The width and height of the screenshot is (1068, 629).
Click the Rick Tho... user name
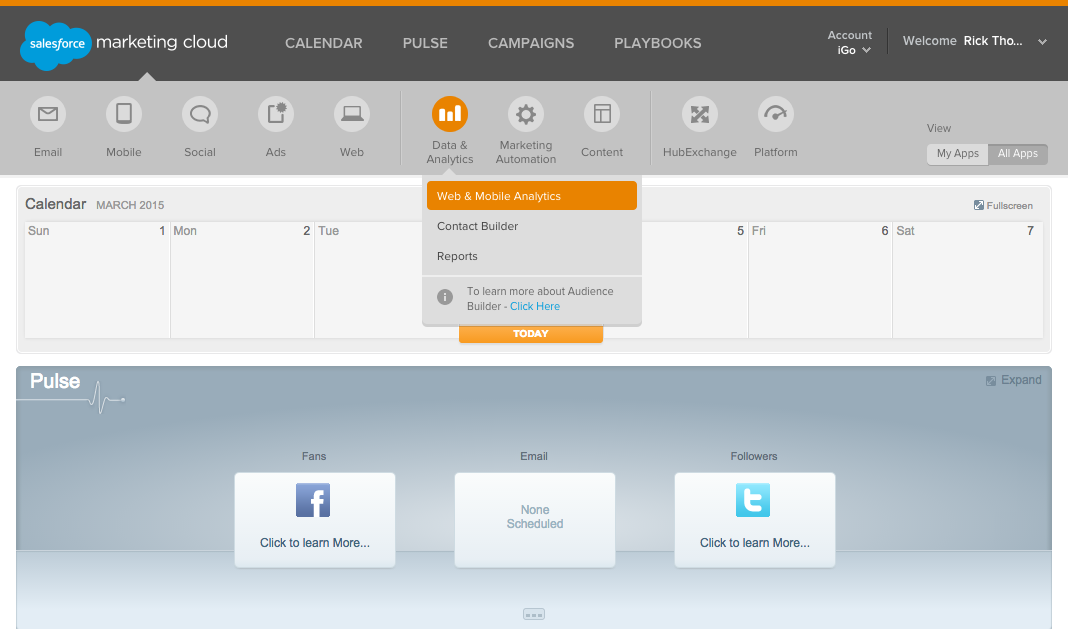point(992,41)
